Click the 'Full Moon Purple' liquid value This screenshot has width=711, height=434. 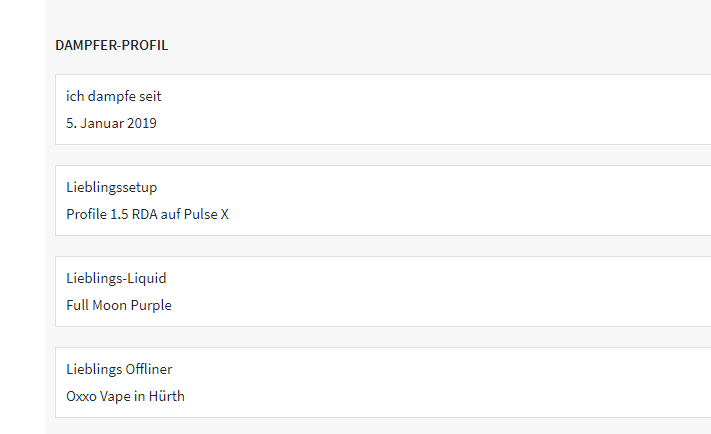pos(119,305)
